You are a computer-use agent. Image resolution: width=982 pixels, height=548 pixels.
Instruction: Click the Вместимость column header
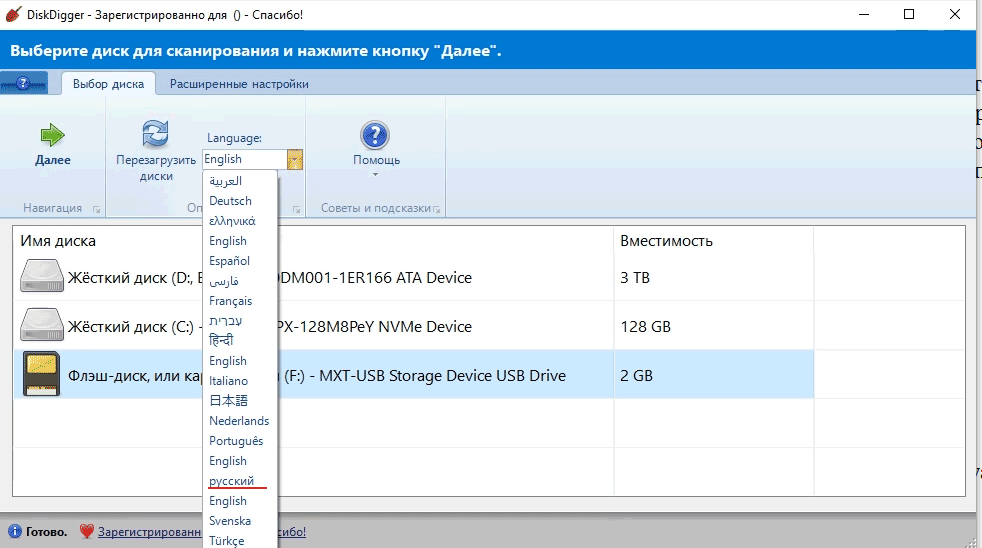click(x=666, y=241)
